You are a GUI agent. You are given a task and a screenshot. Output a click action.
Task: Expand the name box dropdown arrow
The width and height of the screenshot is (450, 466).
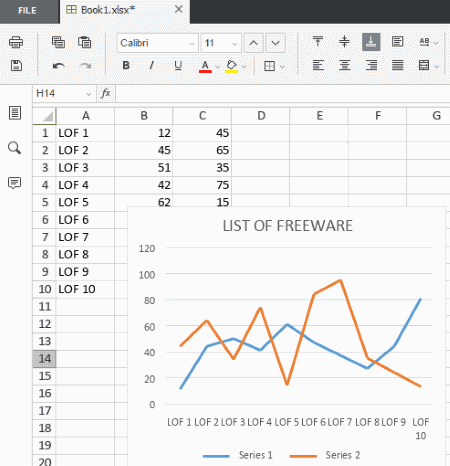pos(89,94)
